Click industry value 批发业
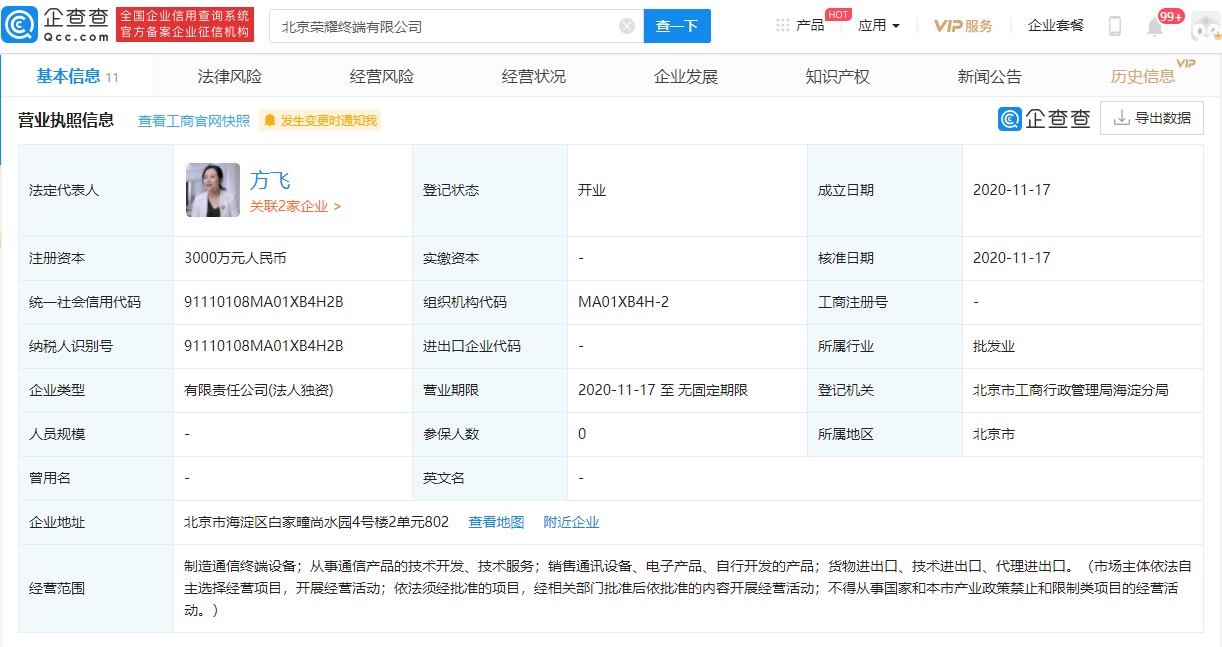 [x=994, y=346]
